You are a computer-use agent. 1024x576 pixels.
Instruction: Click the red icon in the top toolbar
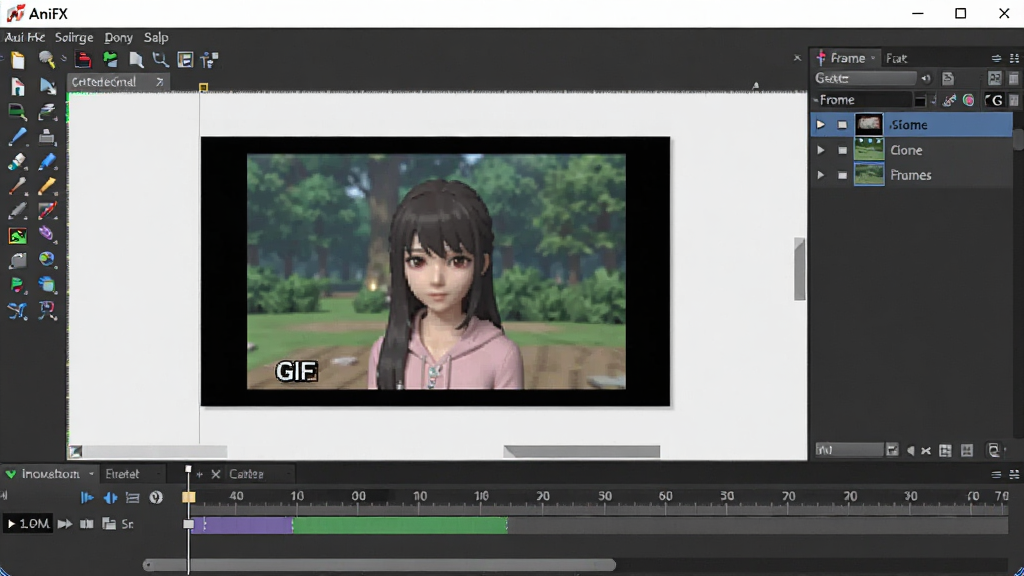[x=83, y=59]
